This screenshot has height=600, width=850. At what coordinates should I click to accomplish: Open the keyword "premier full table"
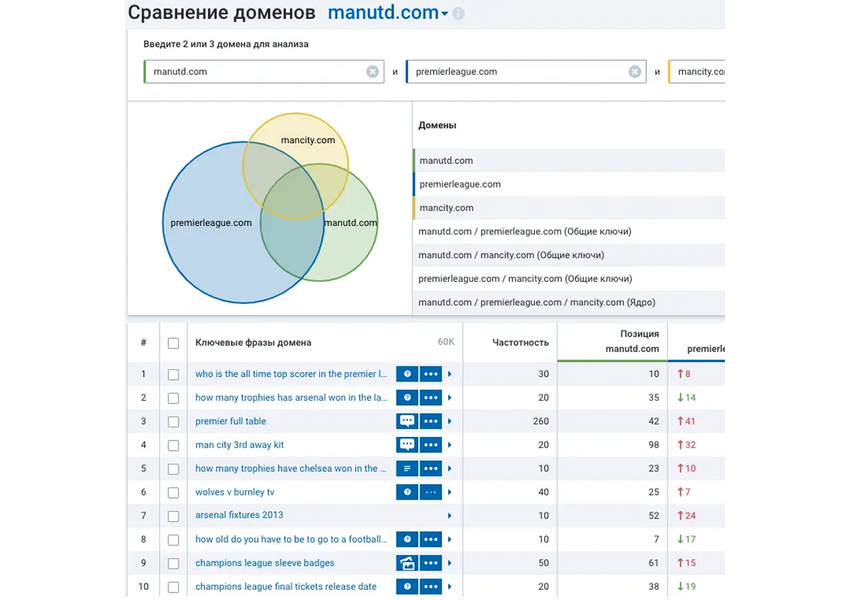click(229, 421)
